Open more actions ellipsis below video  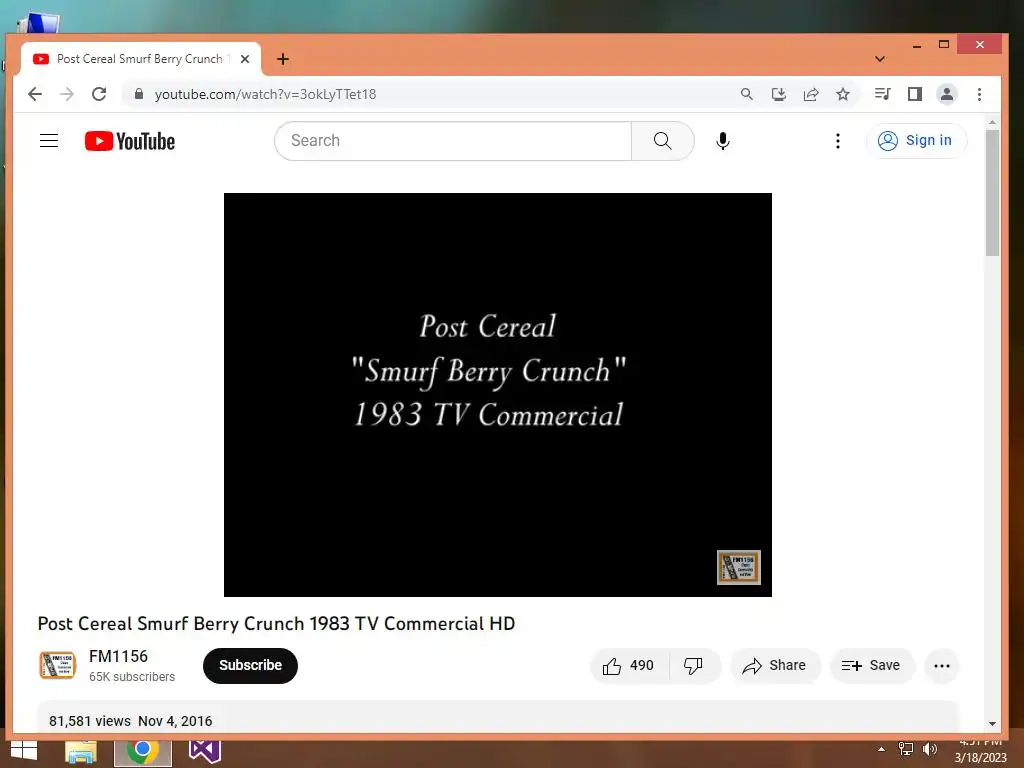pos(942,665)
